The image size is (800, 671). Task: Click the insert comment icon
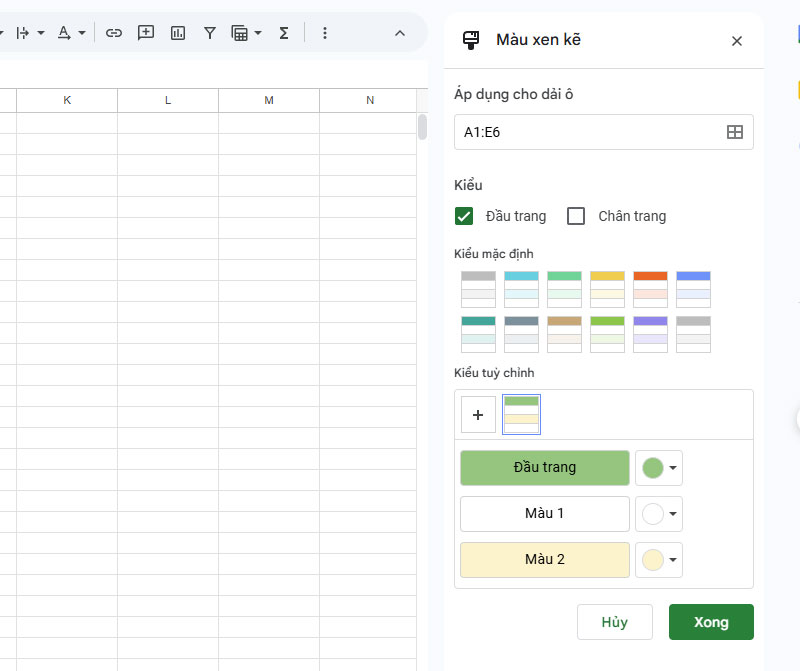pos(146,33)
